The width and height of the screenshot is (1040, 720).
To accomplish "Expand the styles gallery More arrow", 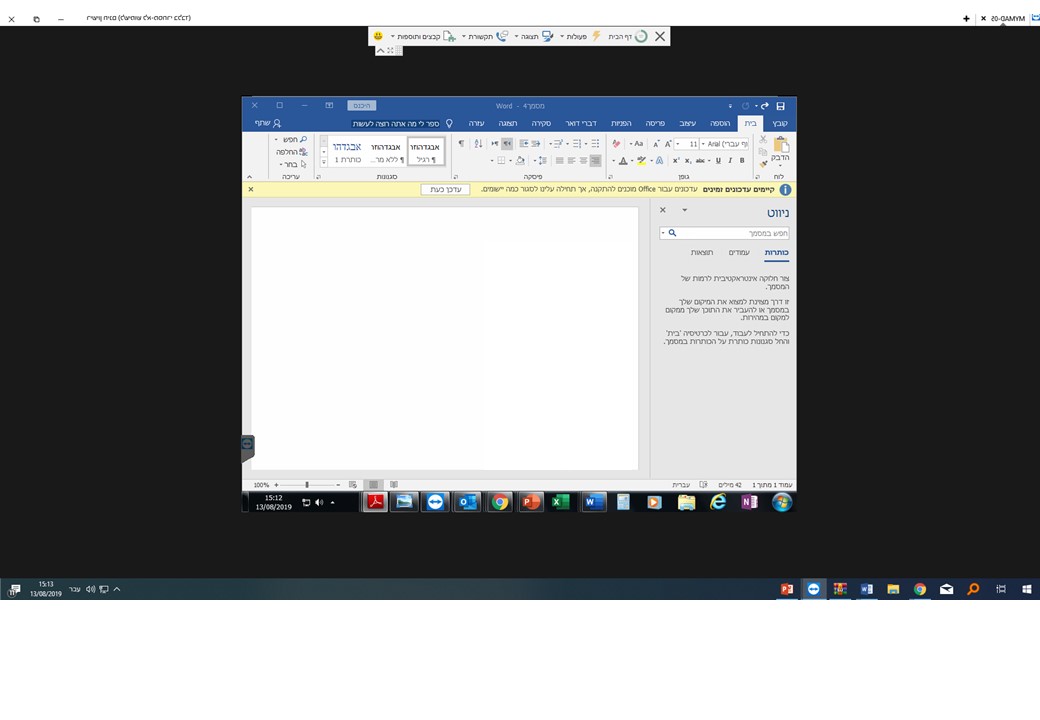I will point(324,162).
